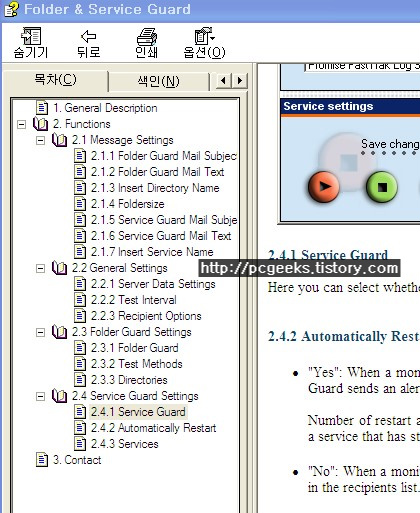
Task: Click page icon beside 2.1.5 Service Guard Mail Subject
Action: pos(80,220)
